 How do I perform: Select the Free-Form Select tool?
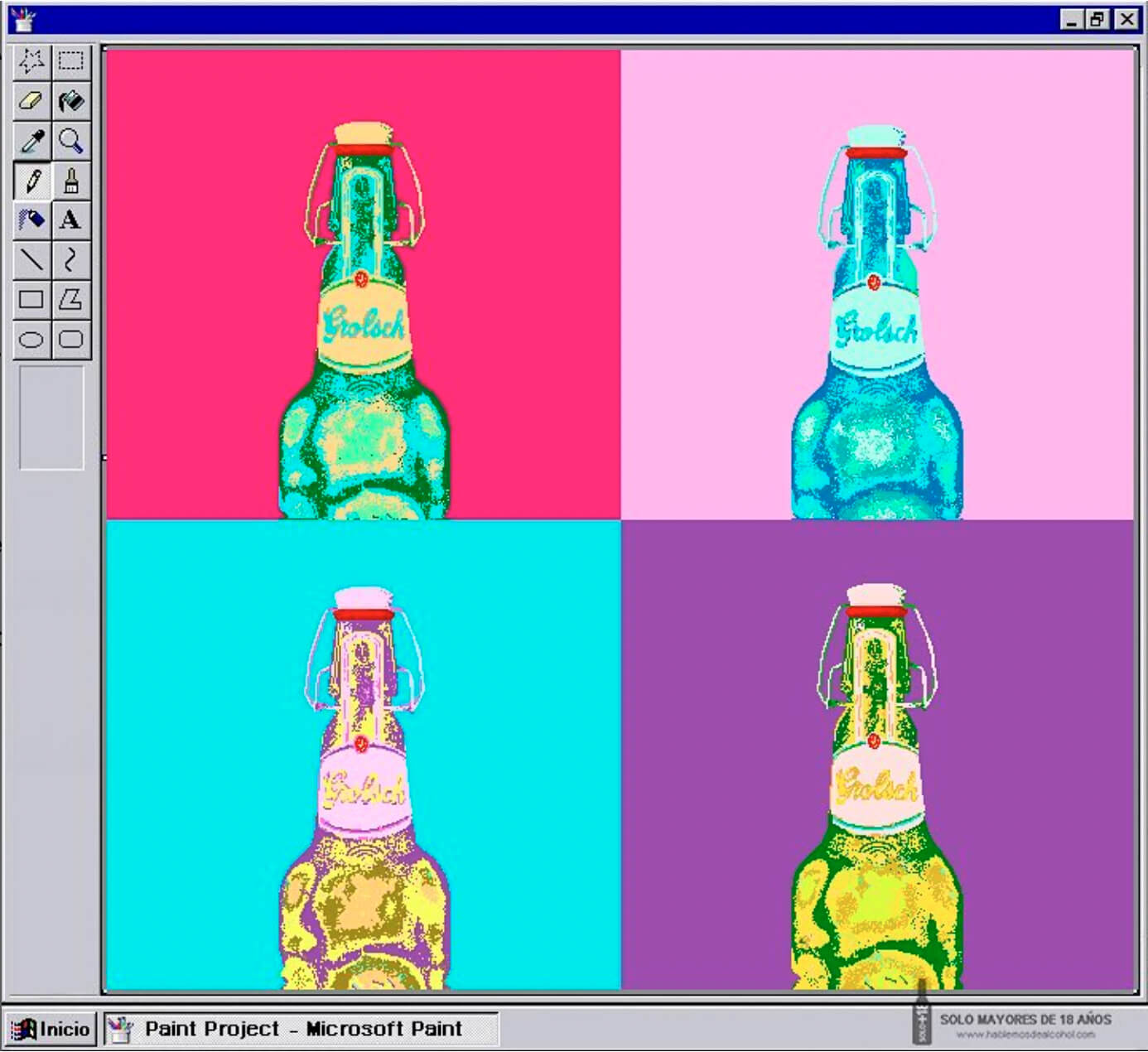click(31, 60)
